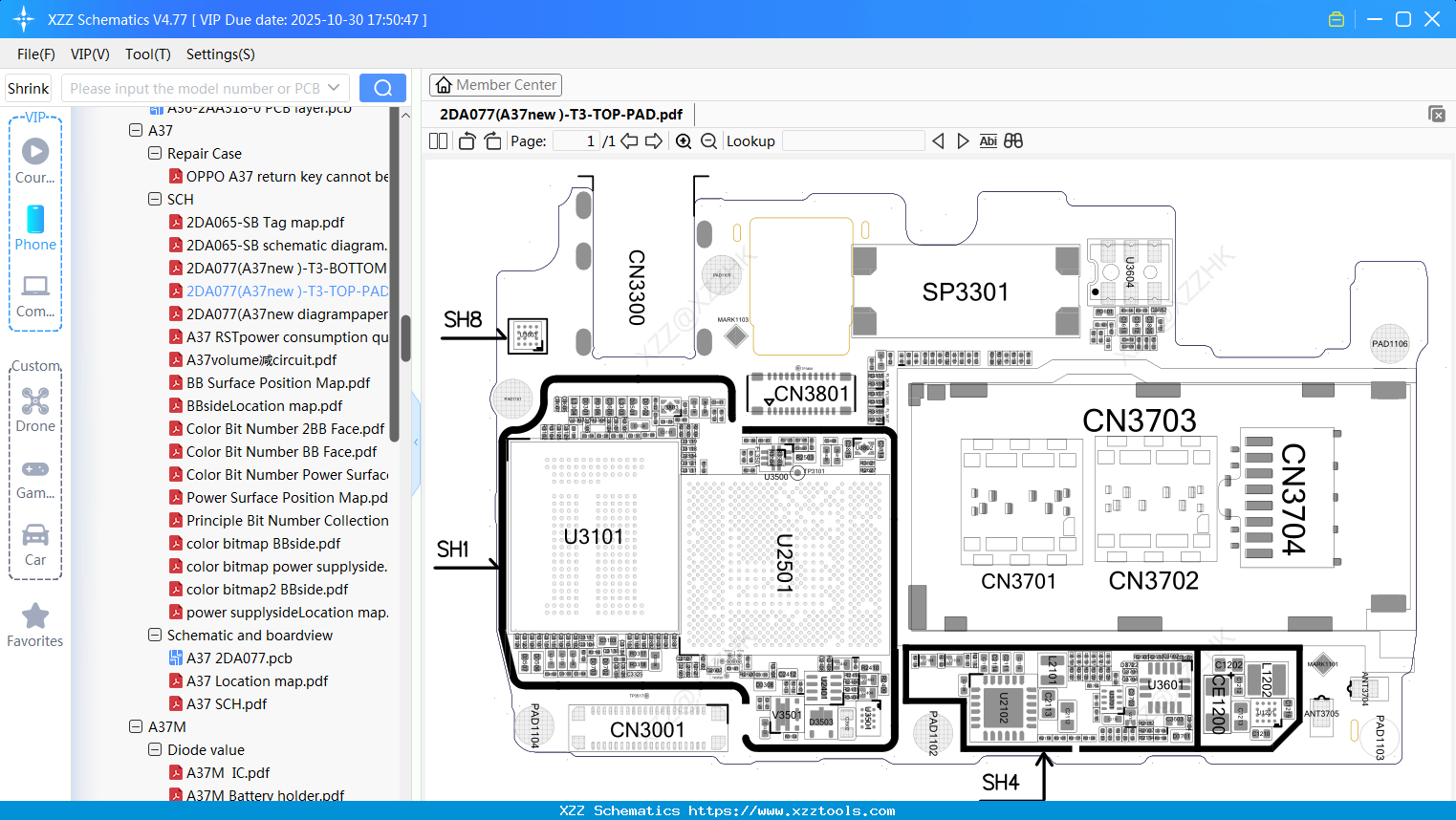Image resolution: width=1456 pixels, height=820 pixels.
Task: Click the xzztools.com website link
Action: tap(792, 810)
